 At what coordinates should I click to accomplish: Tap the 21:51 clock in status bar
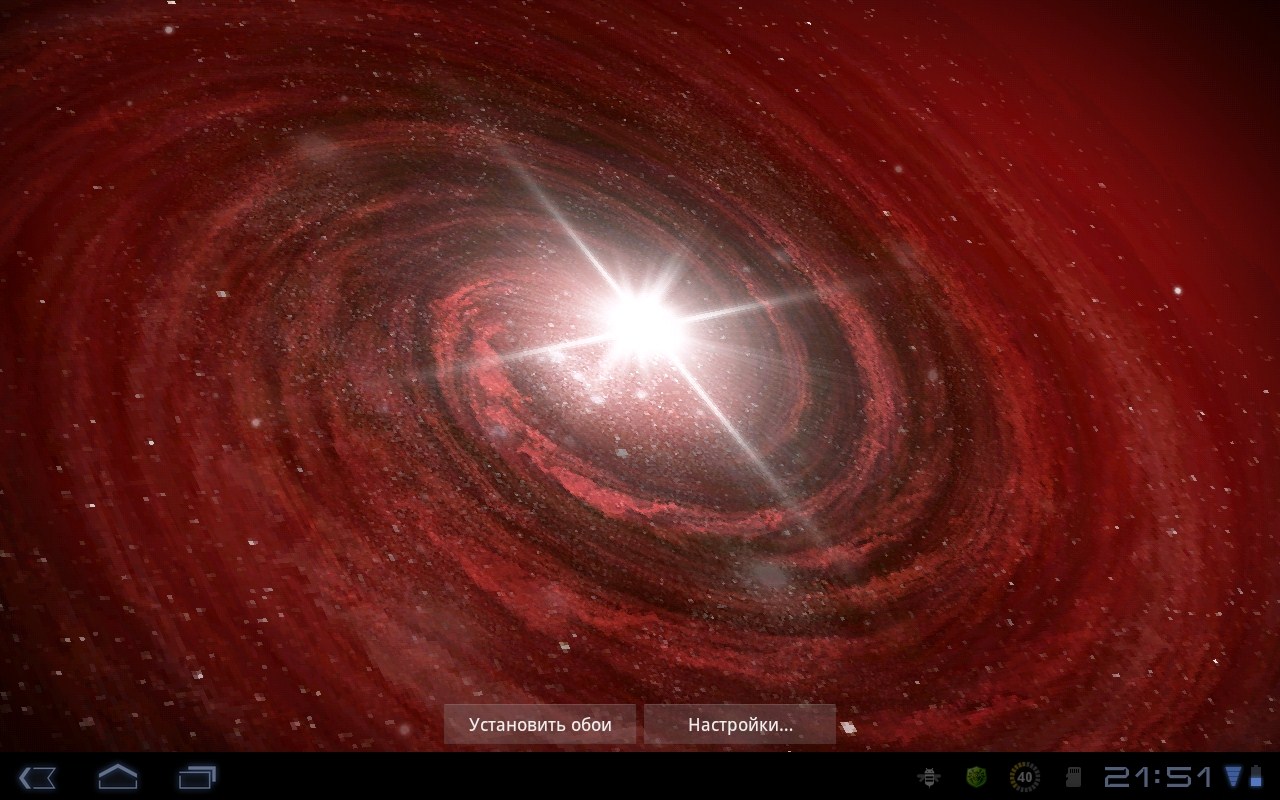pos(1158,777)
